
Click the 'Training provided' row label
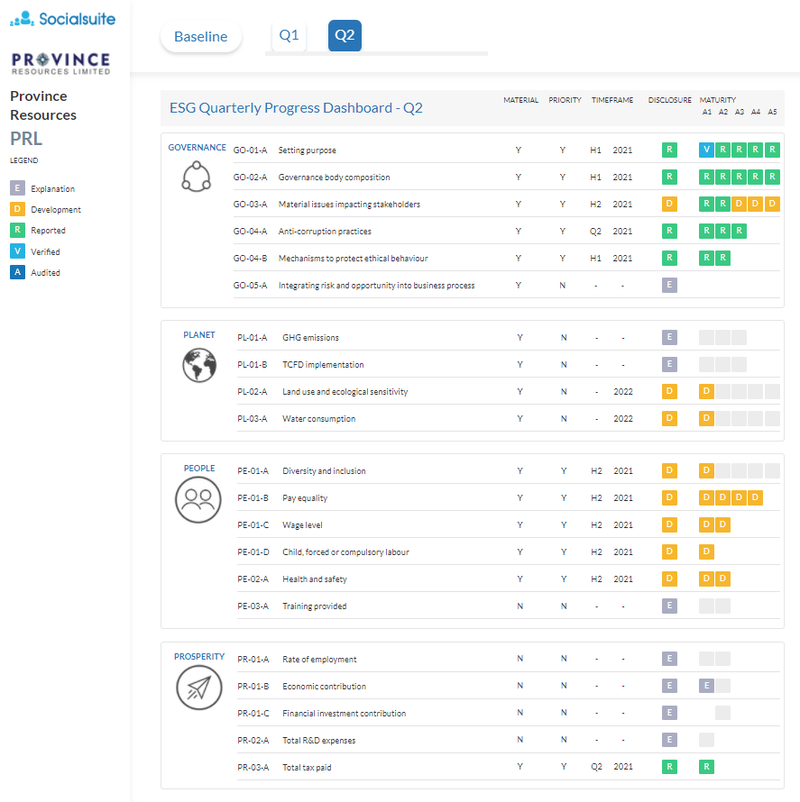click(x=314, y=607)
